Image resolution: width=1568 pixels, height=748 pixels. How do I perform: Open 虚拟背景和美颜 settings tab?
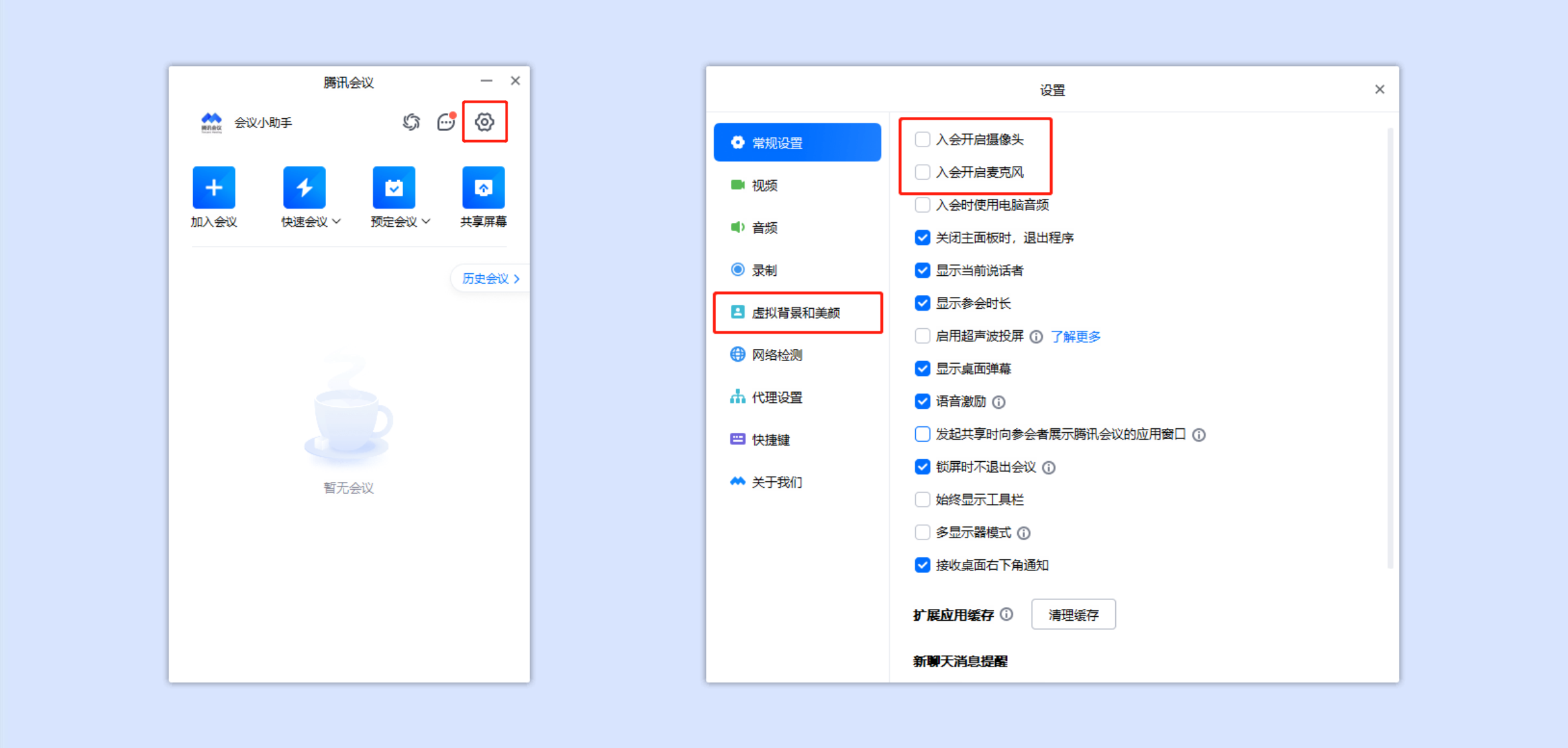[x=797, y=313]
